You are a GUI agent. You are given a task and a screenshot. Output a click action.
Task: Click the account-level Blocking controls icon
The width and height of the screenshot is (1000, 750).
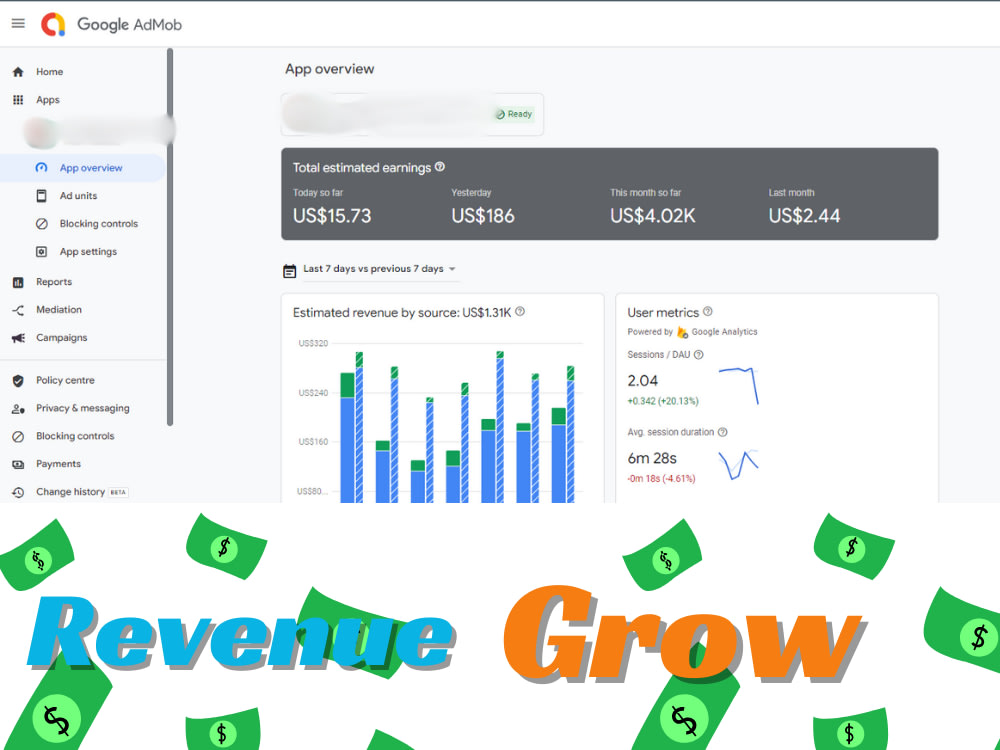point(18,436)
